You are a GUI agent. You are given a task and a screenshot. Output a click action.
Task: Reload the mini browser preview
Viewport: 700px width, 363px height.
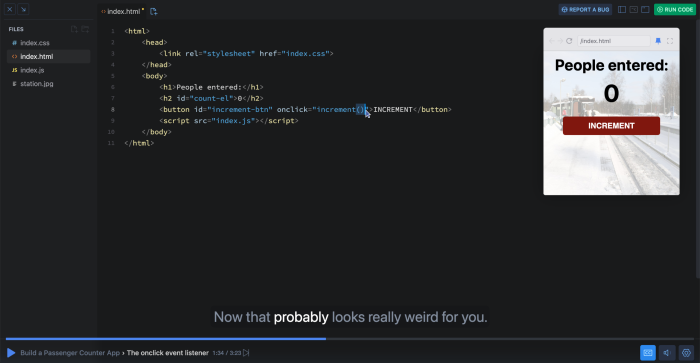click(569, 41)
